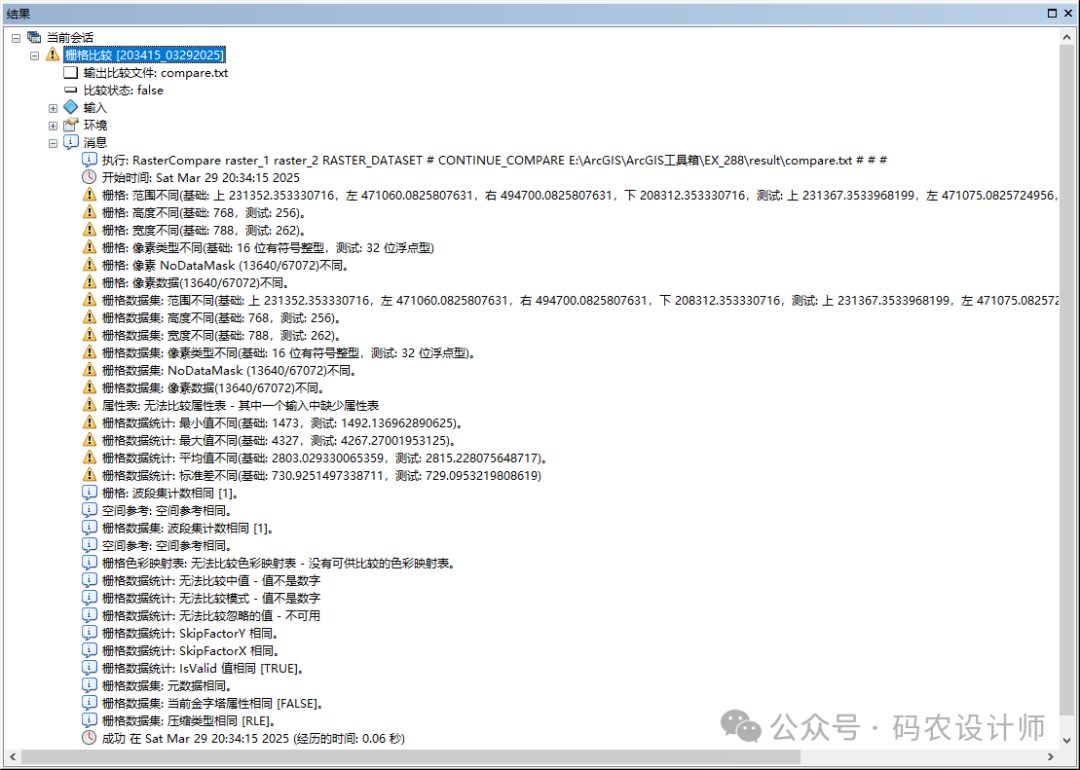Image resolution: width=1080 pixels, height=770 pixels.
Task: Select the 输出比较文件: compare.txt item
Action: click(x=155, y=73)
